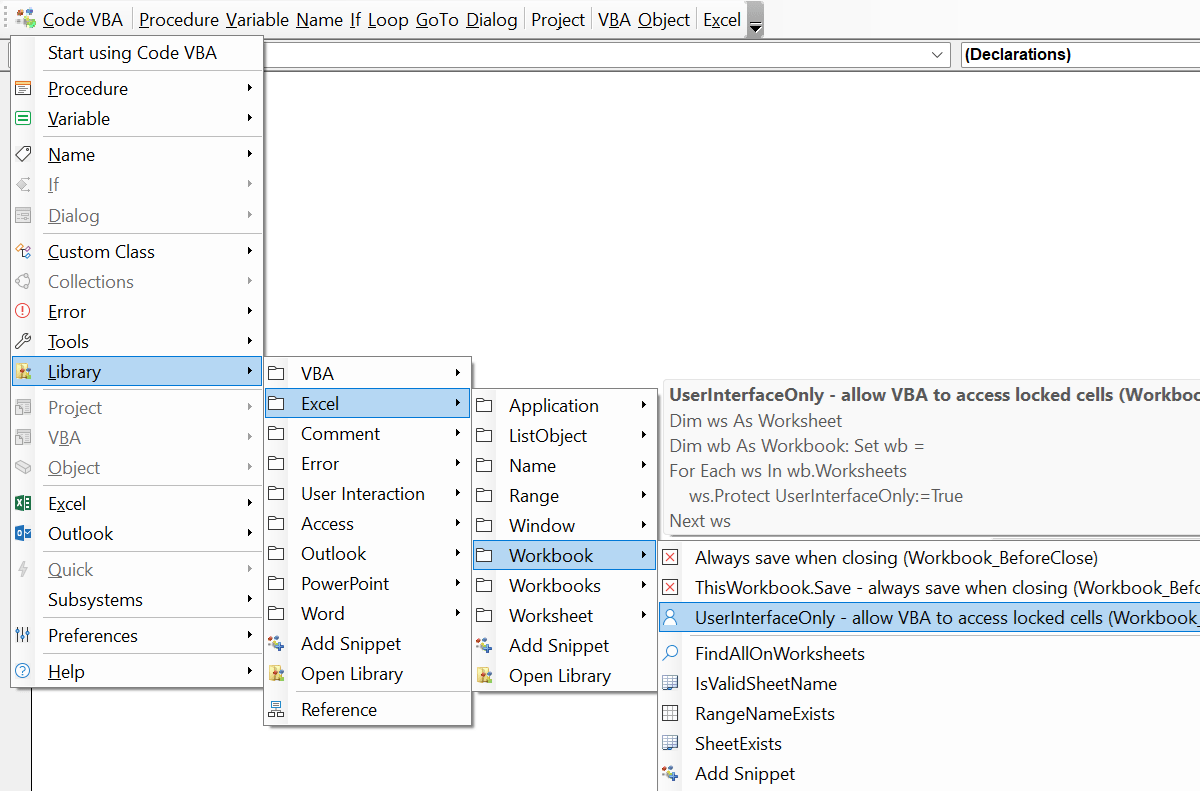Click the folder icon beside Range
1200x800 pixels.
coord(485,496)
